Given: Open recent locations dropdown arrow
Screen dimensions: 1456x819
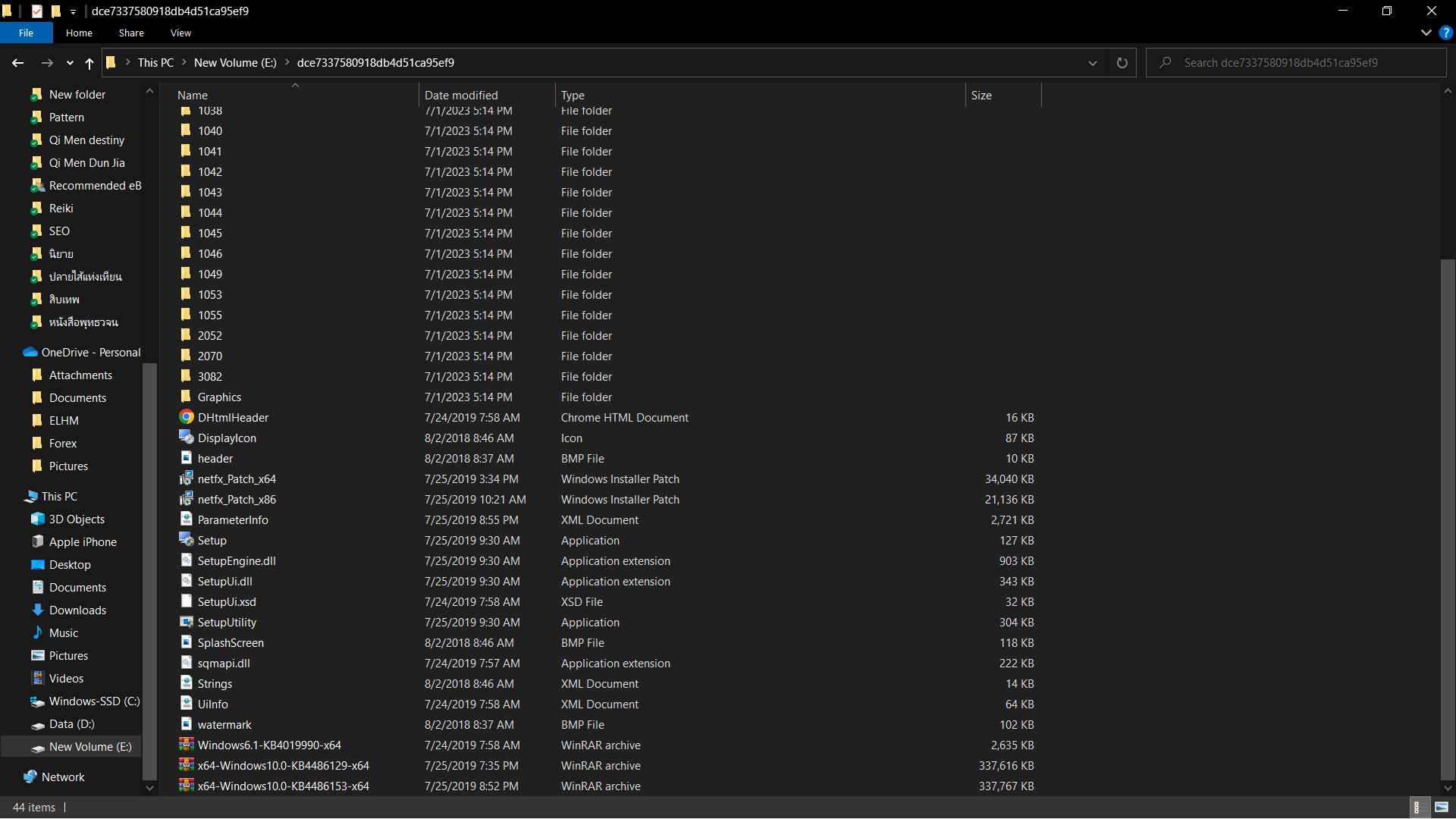Looking at the screenshot, I should click(x=70, y=63).
